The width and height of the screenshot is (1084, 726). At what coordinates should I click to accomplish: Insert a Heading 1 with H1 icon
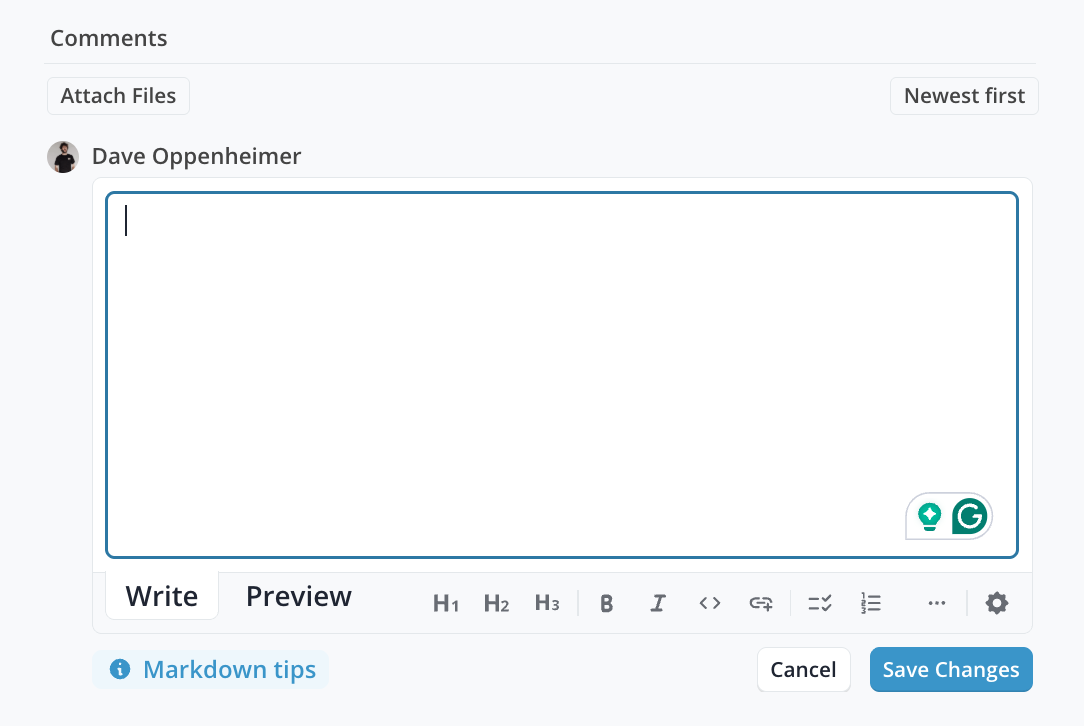tap(446, 603)
